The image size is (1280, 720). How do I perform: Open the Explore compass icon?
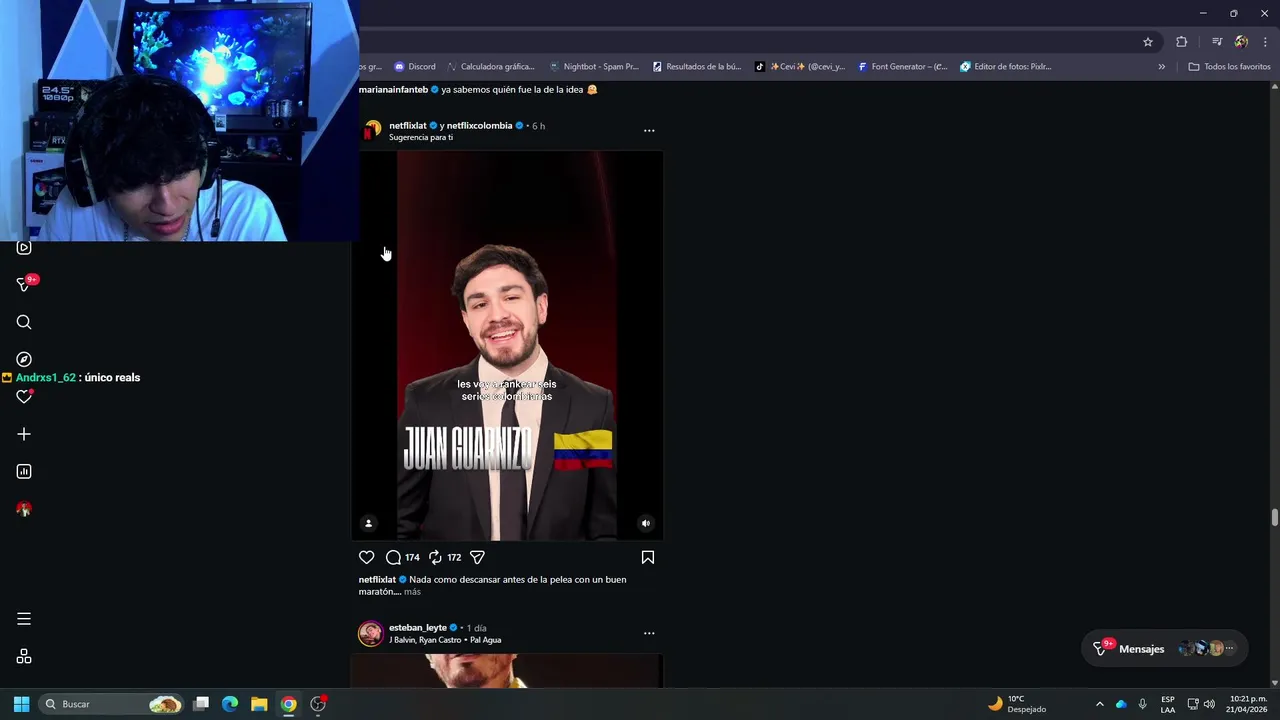[x=24, y=359]
